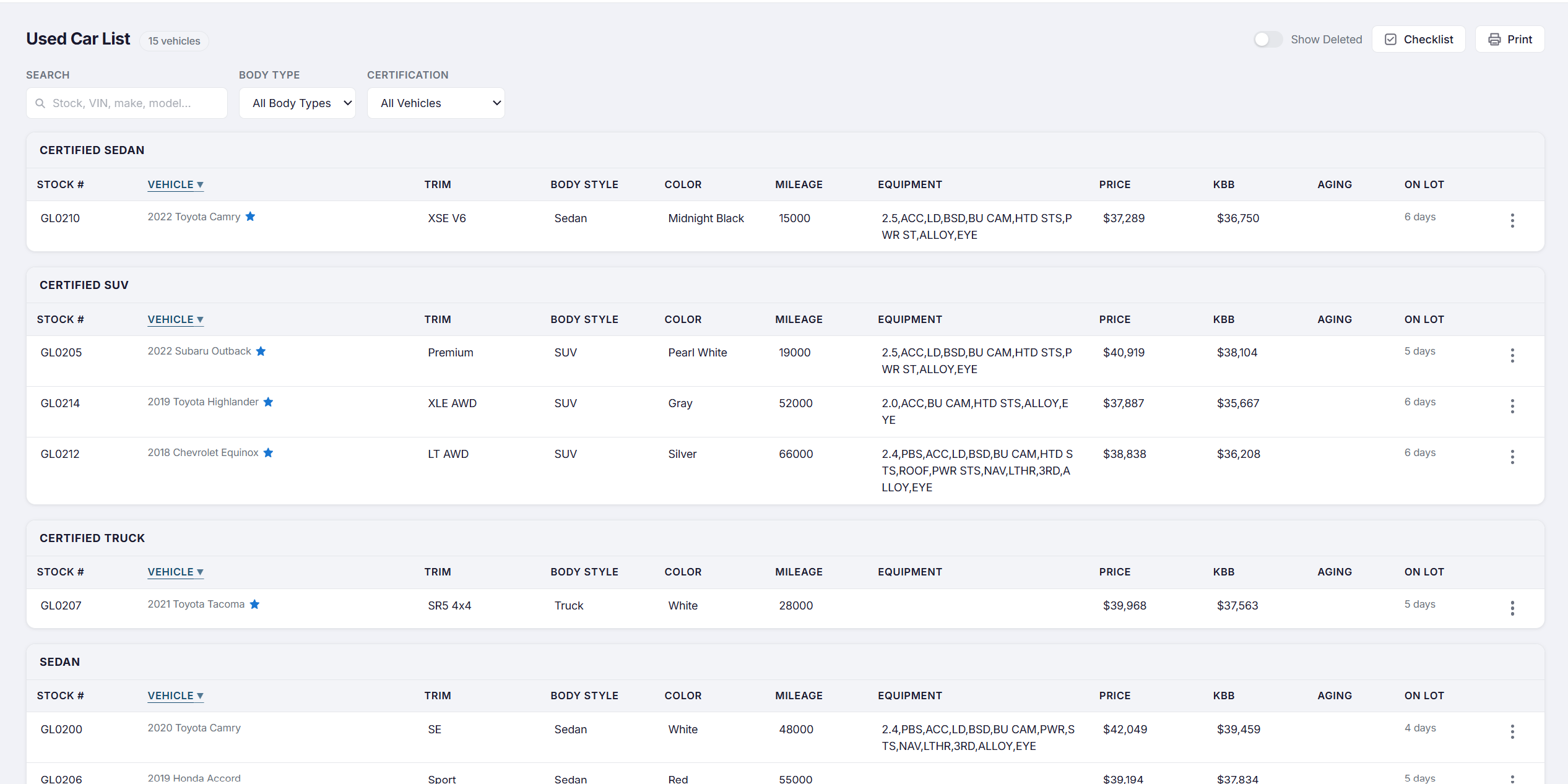Click trim cell XSE V6
The height and width of the screenshot is (784, 1568).
[x=447, y=218]
